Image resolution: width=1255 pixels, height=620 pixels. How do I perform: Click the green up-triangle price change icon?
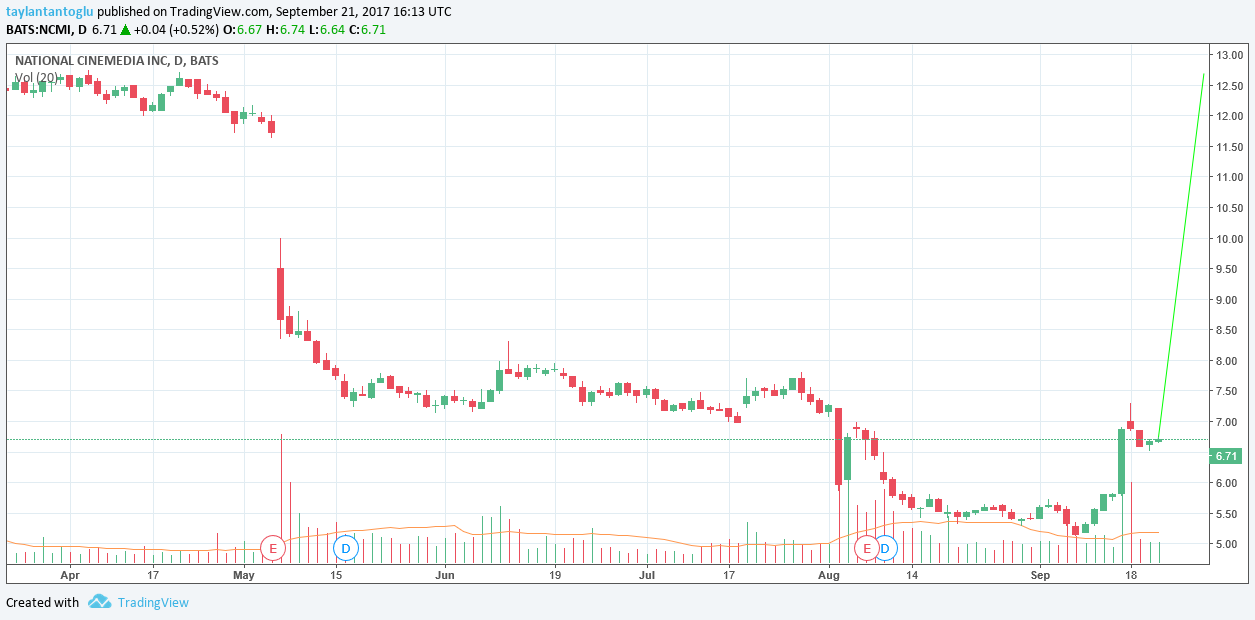coord(125,30)
